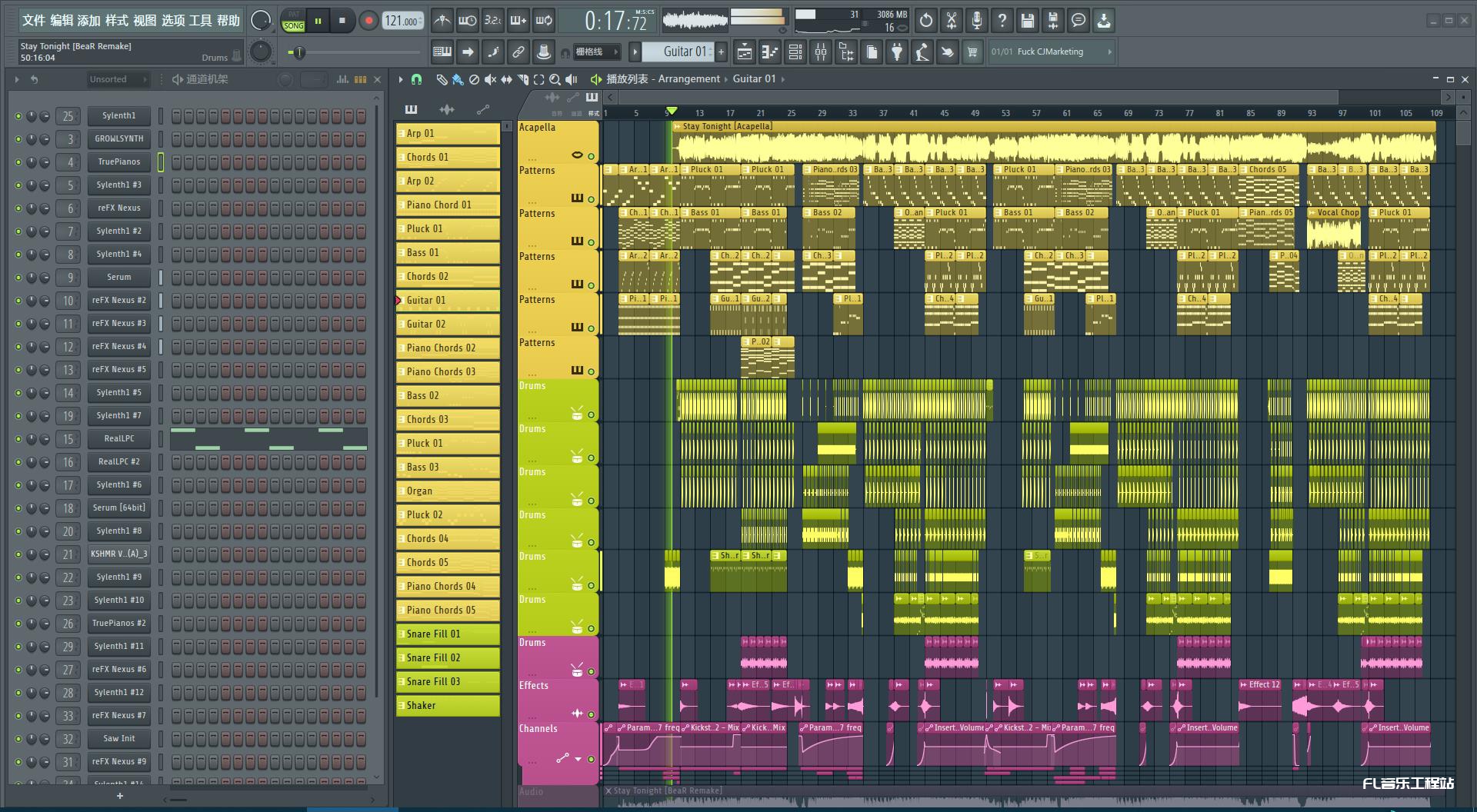This screenshot has width=1477, height=812.
Task: Mute TruePianos channel via its green LED
Action: 18,162
